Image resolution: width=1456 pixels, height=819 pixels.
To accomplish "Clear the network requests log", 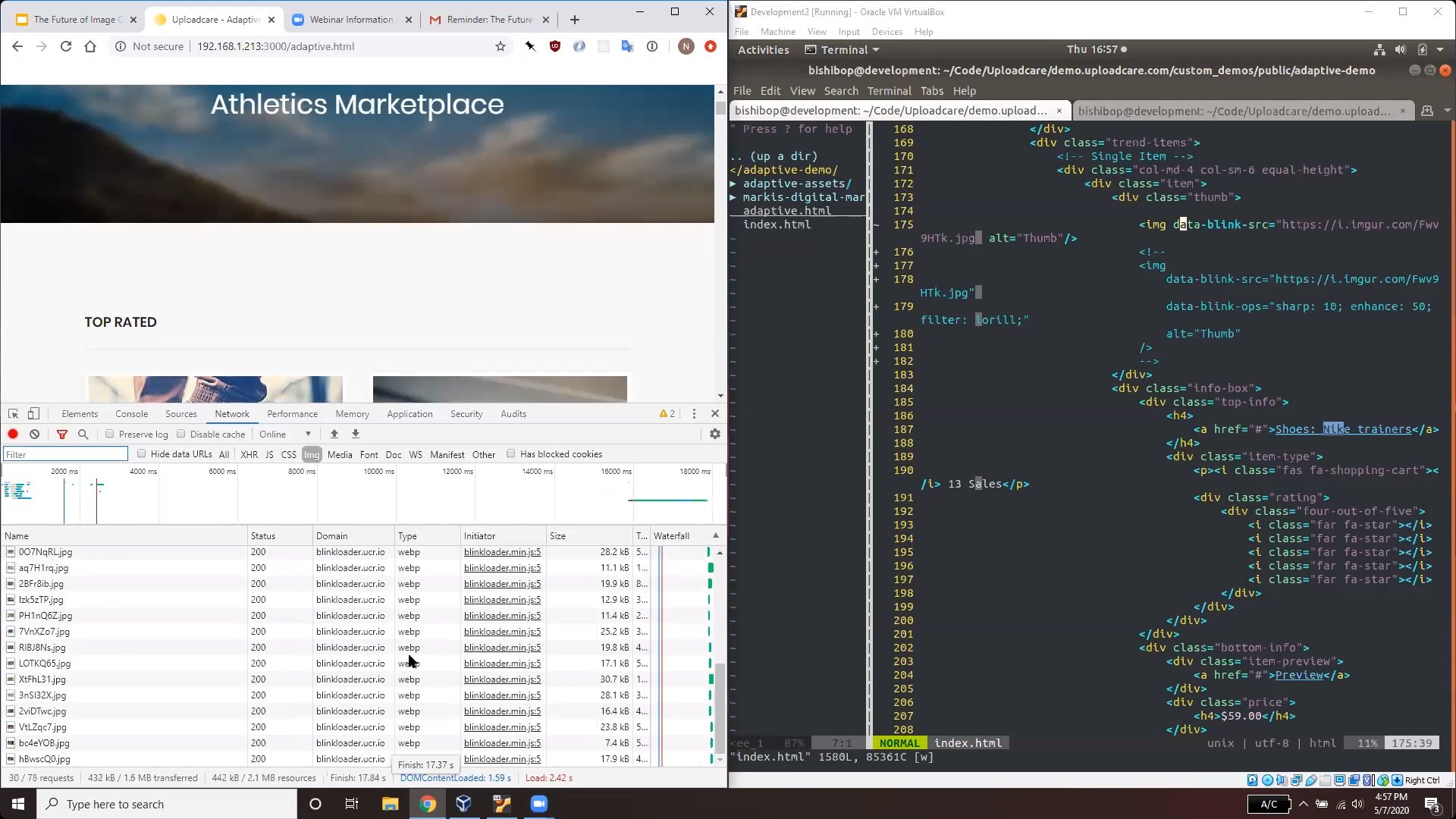I will (34, 434).
